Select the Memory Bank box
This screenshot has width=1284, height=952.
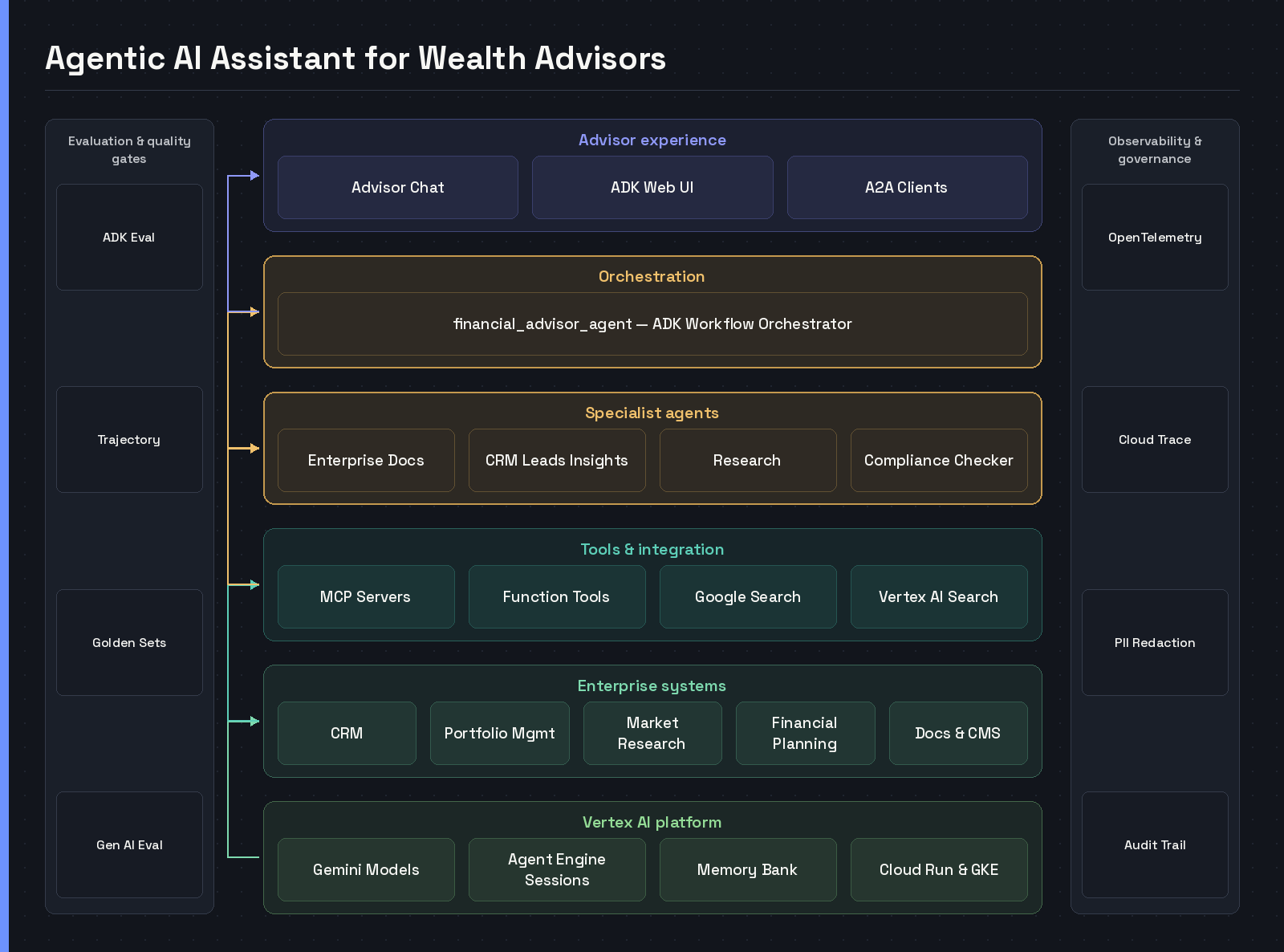(748, 869)
